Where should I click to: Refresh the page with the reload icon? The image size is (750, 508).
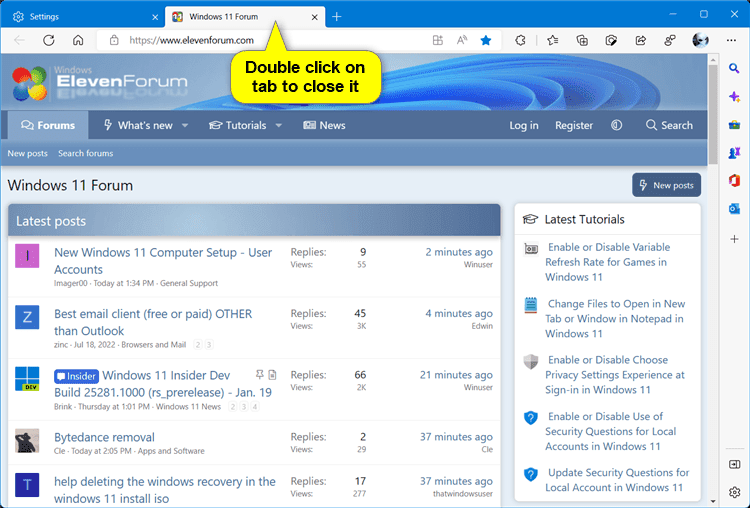pos(48,40)
